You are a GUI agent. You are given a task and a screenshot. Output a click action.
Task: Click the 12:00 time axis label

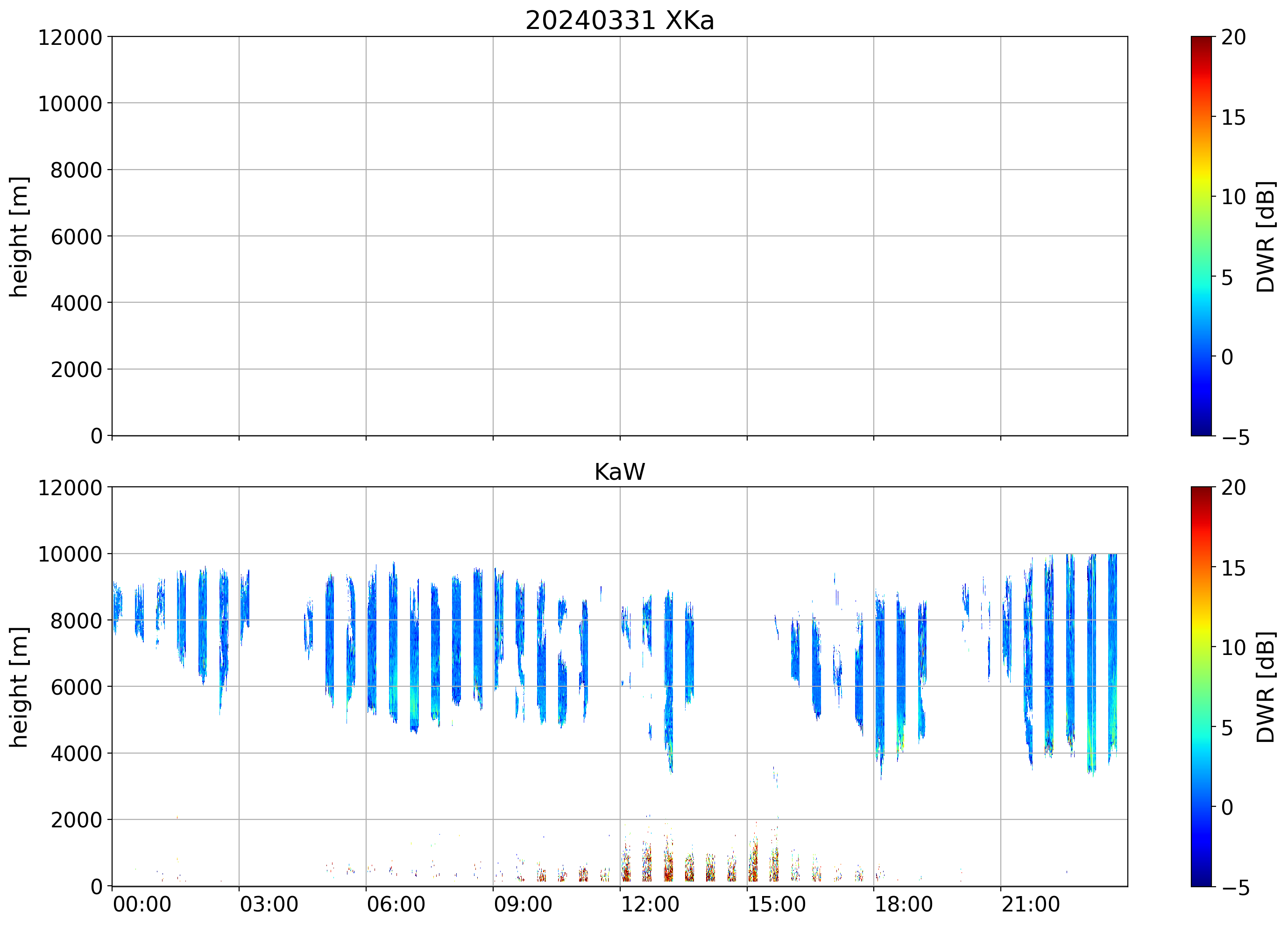(x=650, y=904)
